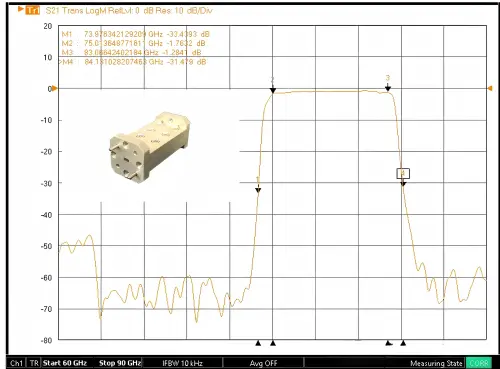This screenshot has width=500, height=369.
Task: Click marker 1's bottom-axis triangle
Action: [x=258, y=343]
